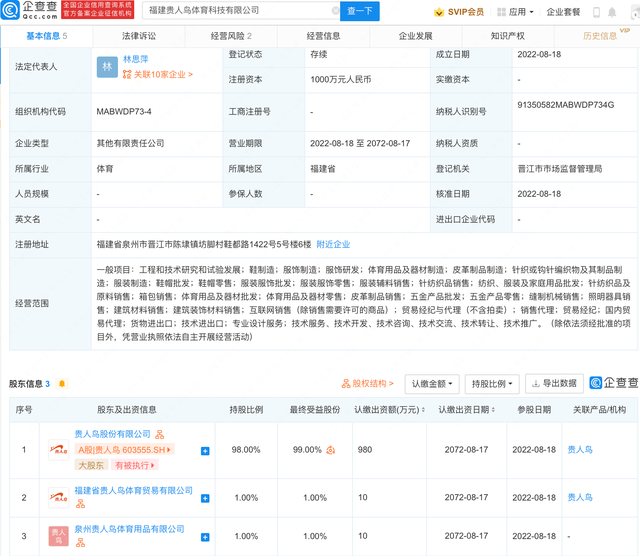Expand the plus icon for 泉州贵人鸟体育用品有限公司
The height and width of the screenshot is (556, 640).
[x=205, y=537]
